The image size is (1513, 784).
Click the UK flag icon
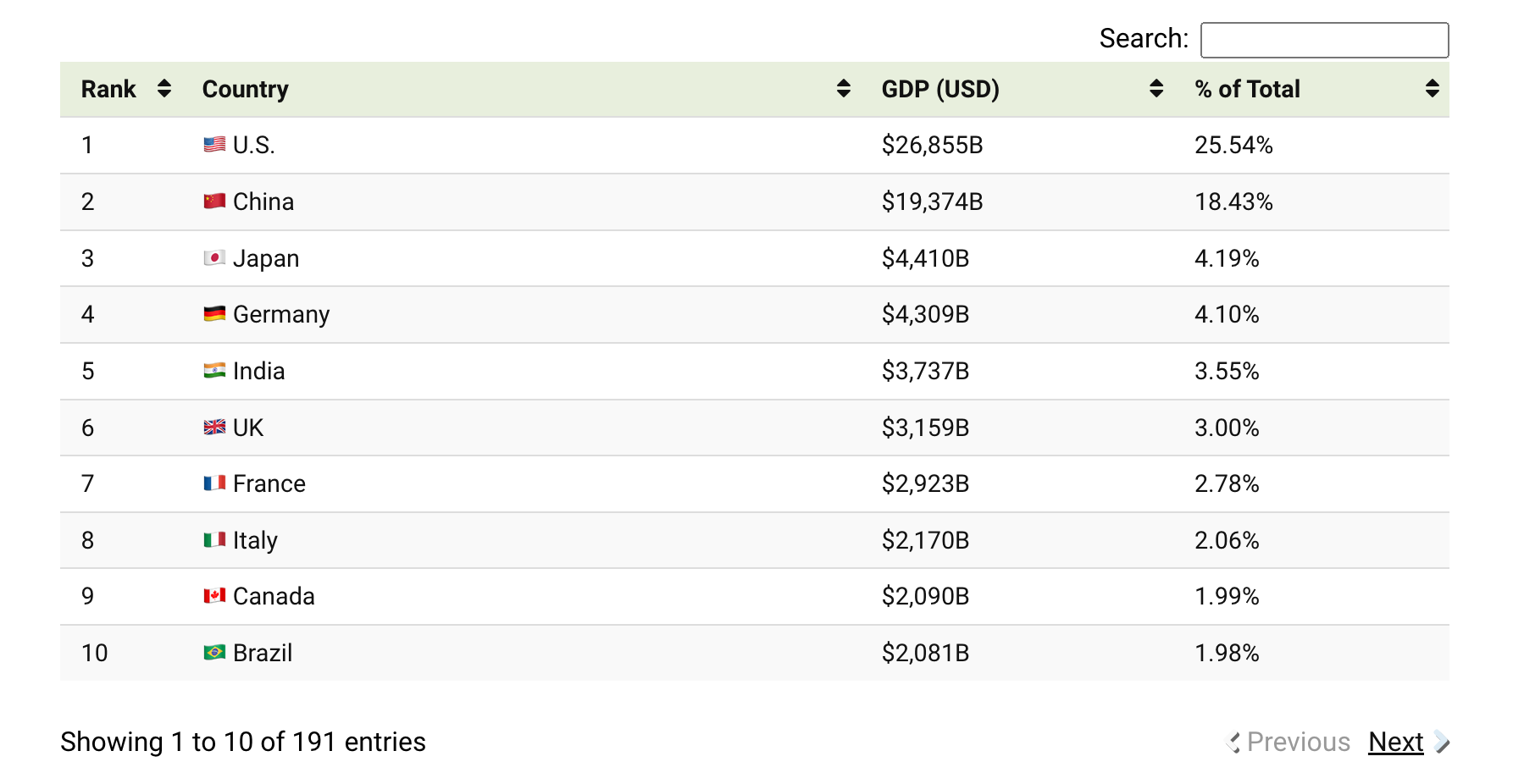click(214, 428)
